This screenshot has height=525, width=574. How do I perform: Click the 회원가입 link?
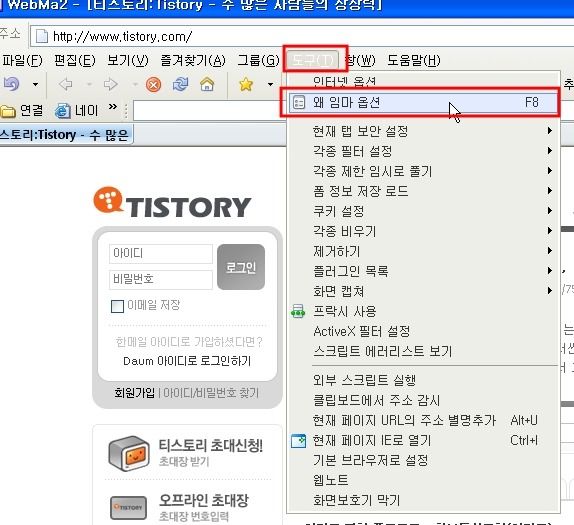[x=134, y=393]
